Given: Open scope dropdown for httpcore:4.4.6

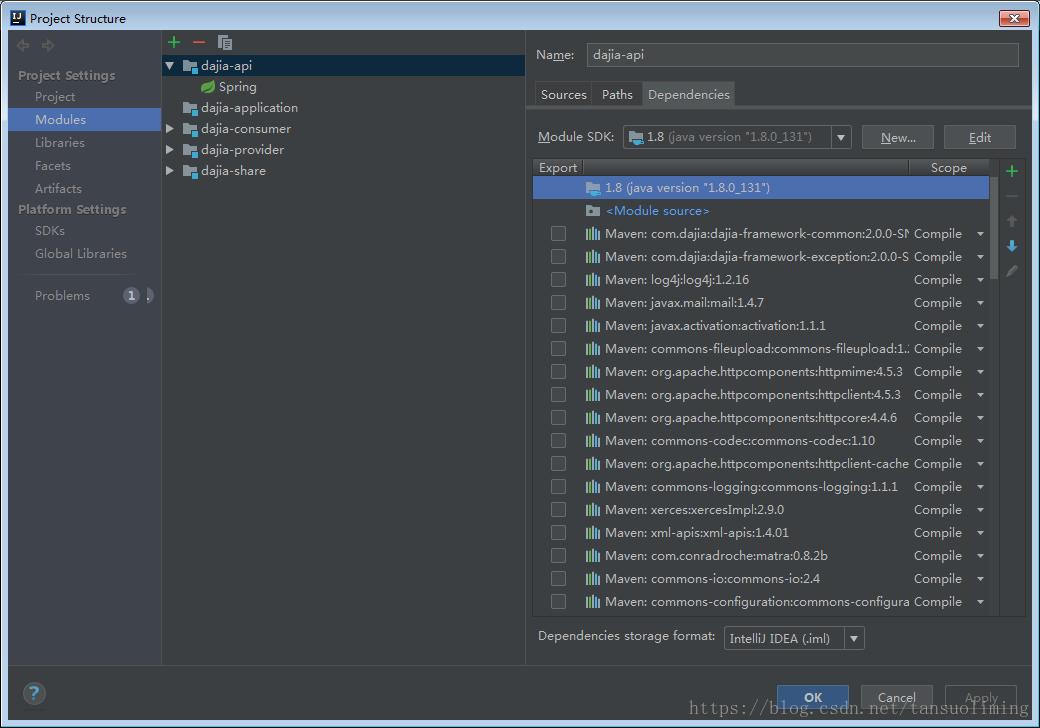Looking at the screenshot, I should (x=980, y=418).
